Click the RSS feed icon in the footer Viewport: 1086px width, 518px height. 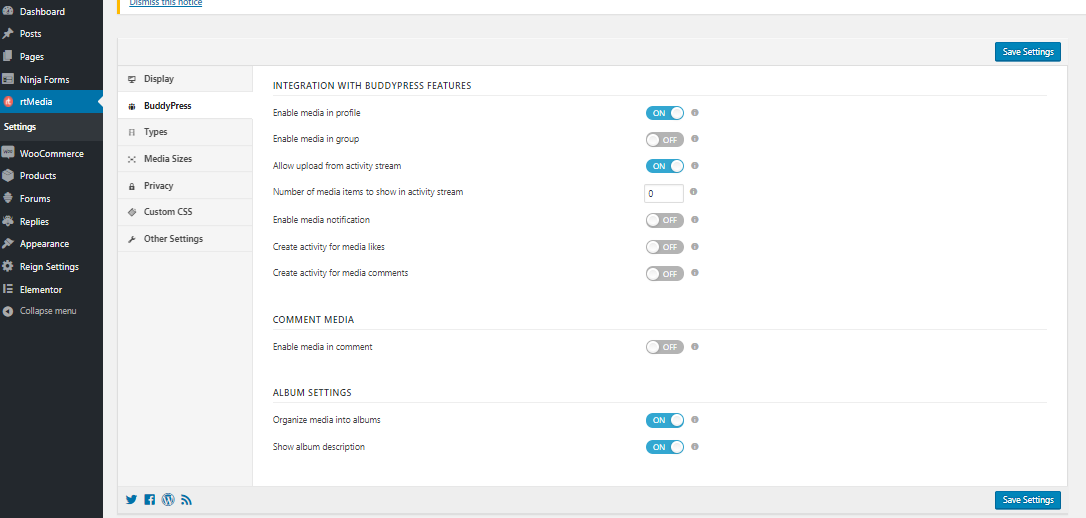click(x=186, y=499)
